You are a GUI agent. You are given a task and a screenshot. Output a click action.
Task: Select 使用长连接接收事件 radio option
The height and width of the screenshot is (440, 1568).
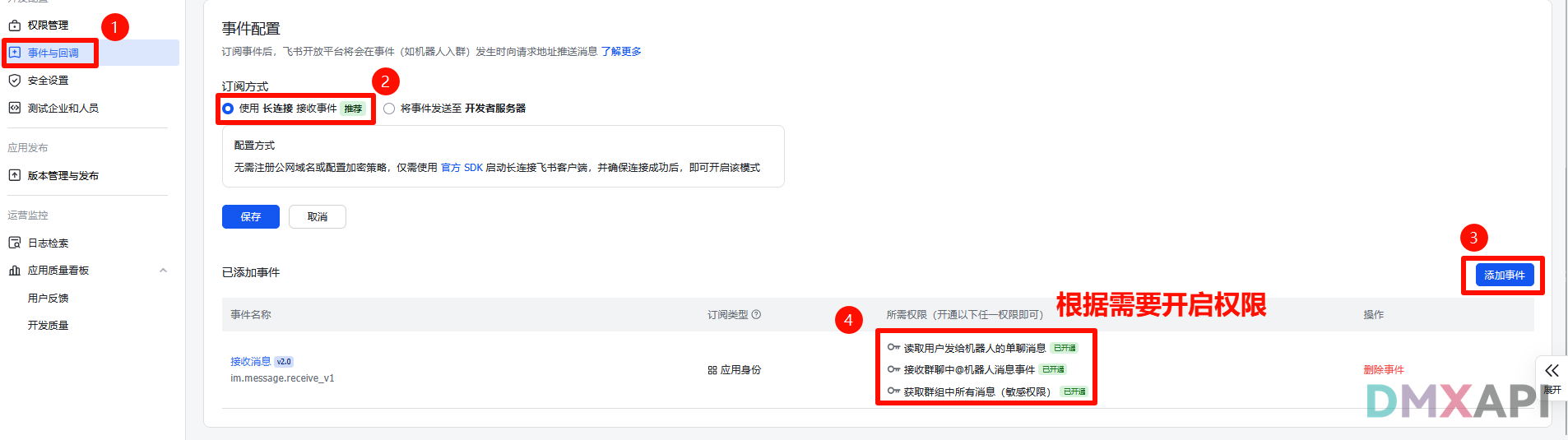click(228, 109)
